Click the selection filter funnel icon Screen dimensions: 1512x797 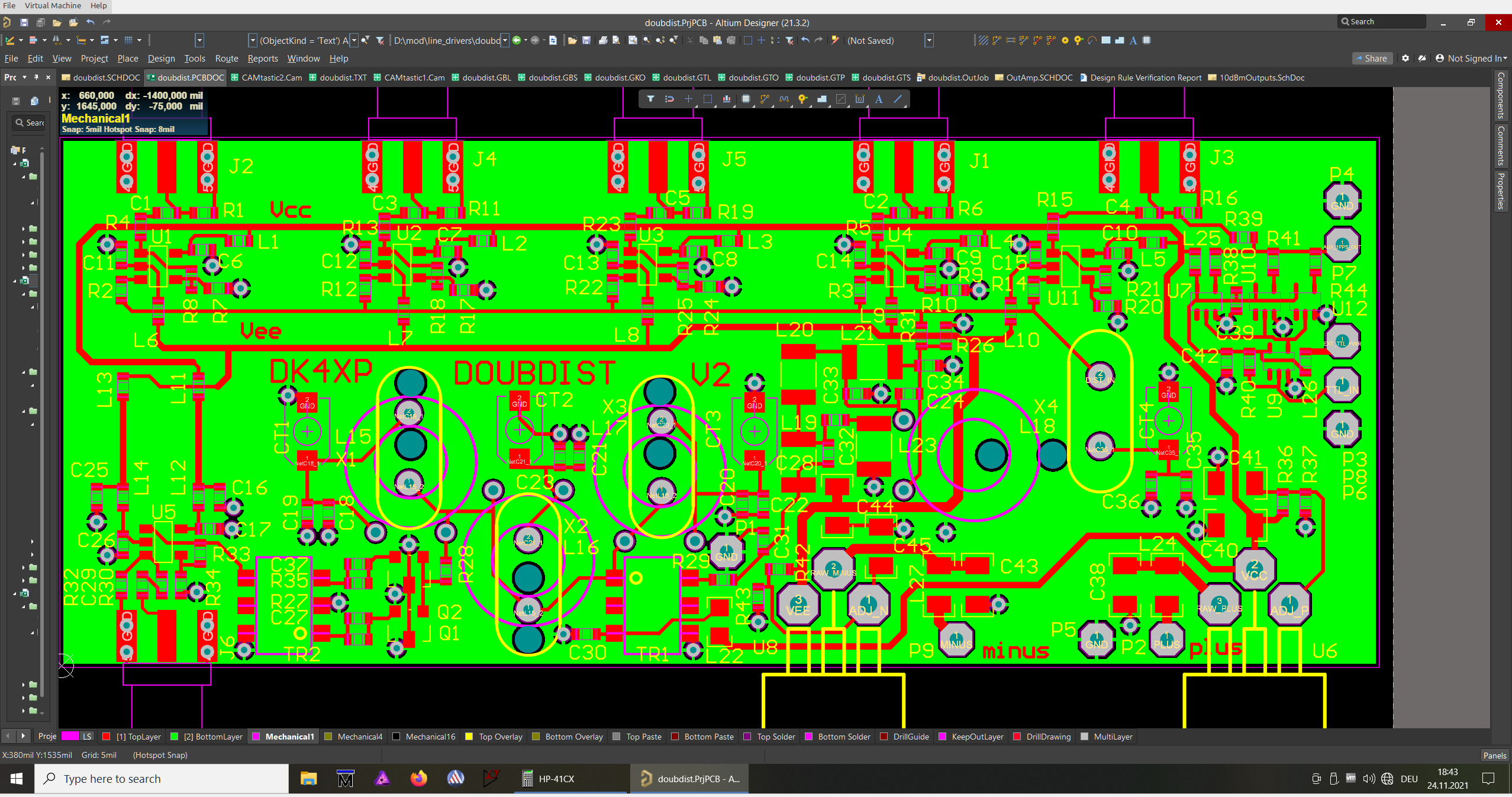tap(650, 99)
